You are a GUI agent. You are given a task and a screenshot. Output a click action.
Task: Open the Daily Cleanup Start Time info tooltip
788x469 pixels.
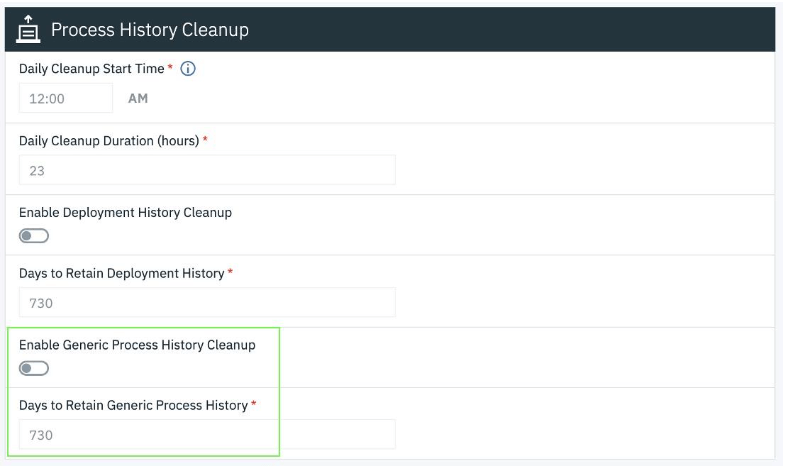click(x=187, y=69)
